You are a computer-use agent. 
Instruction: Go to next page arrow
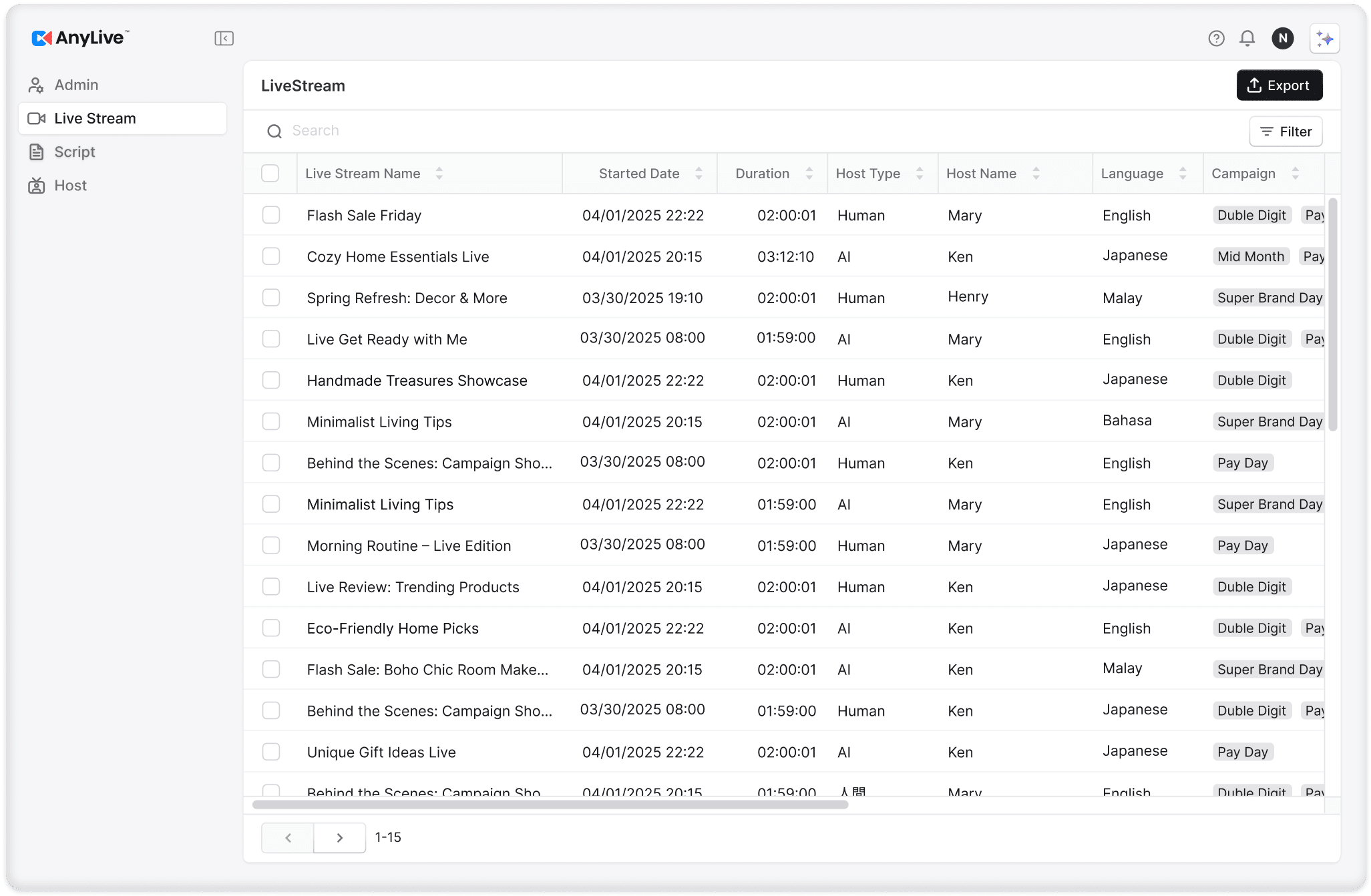339,837
